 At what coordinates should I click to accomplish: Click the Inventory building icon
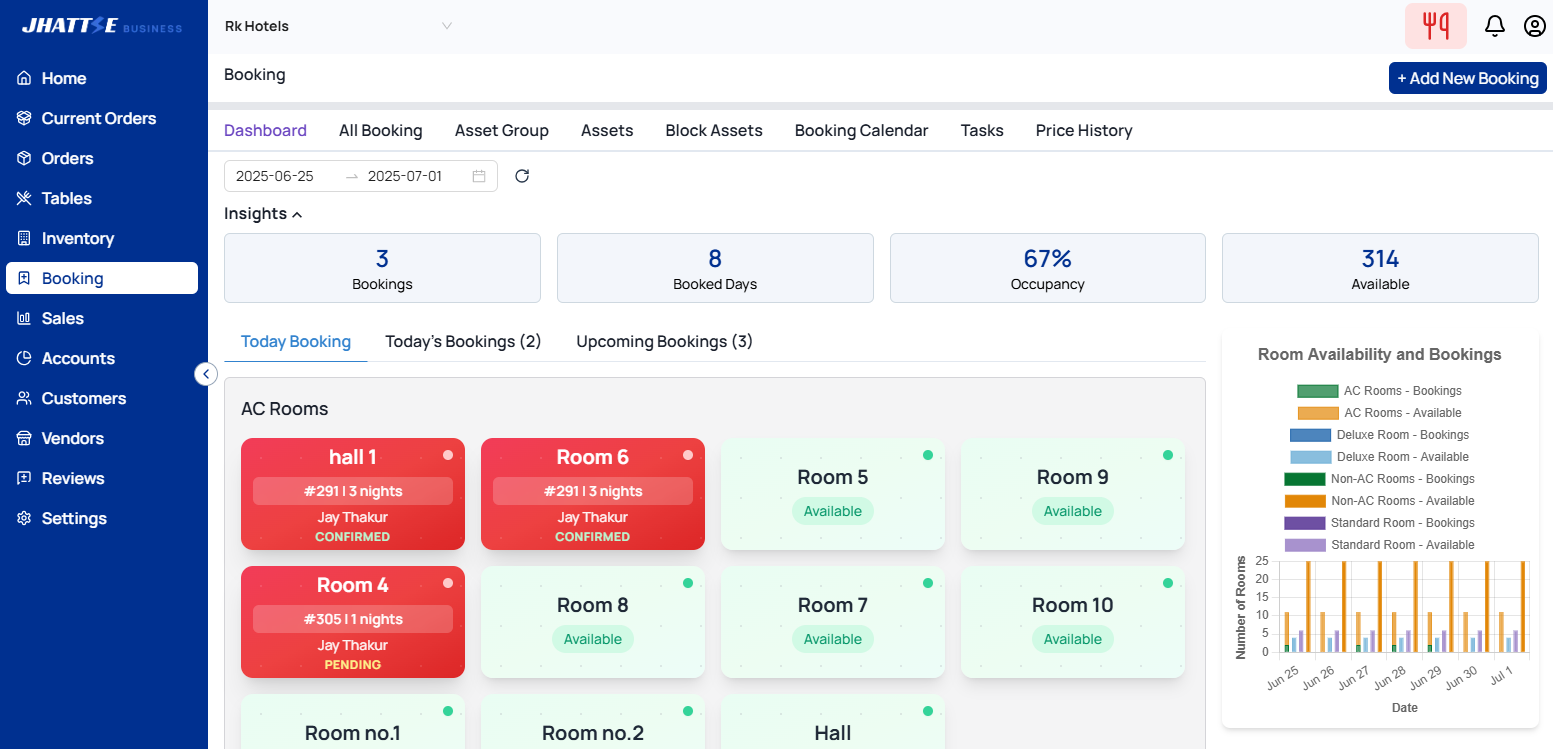point(24,238)
